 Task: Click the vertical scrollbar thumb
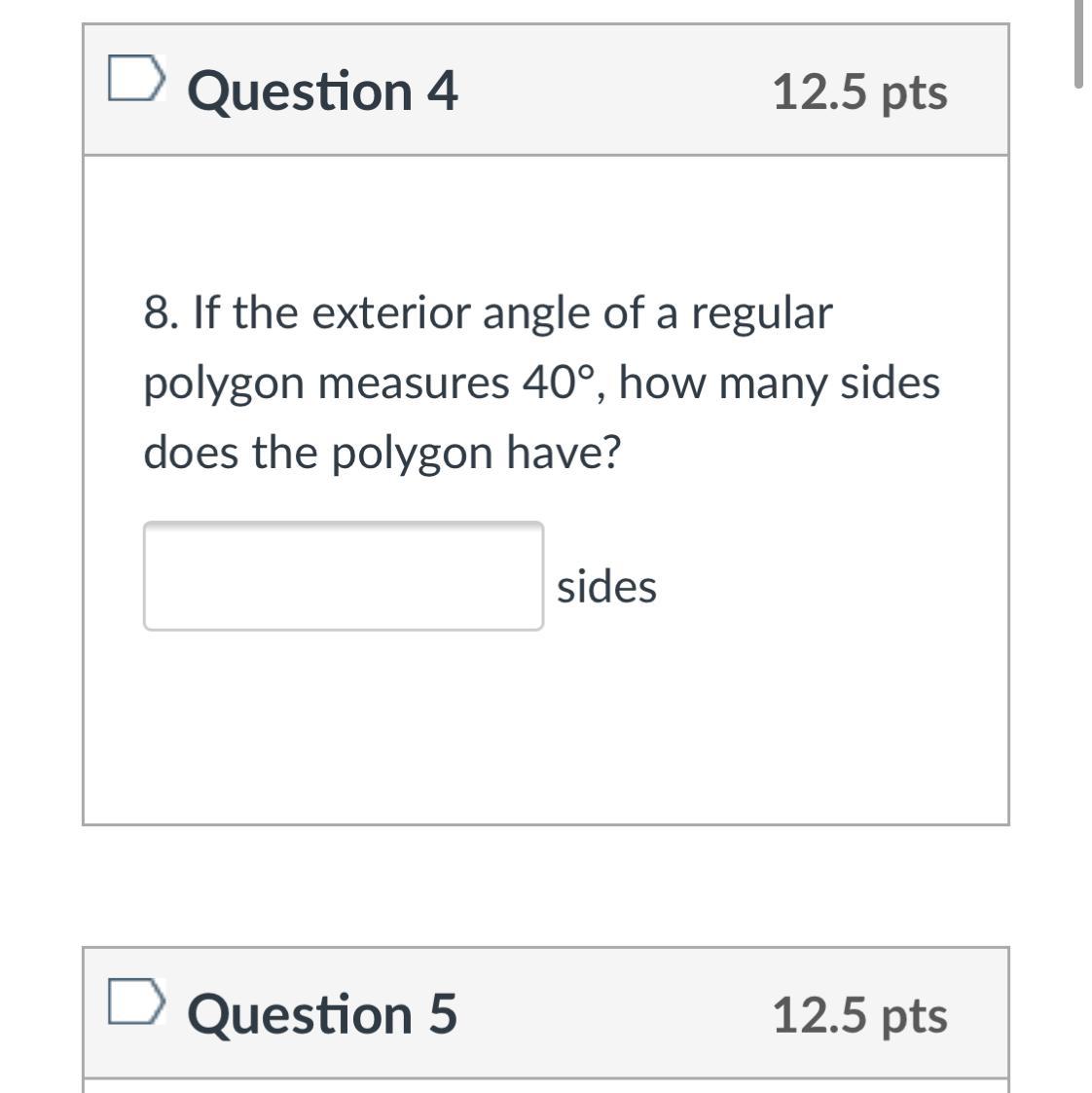pos(1078,44)
